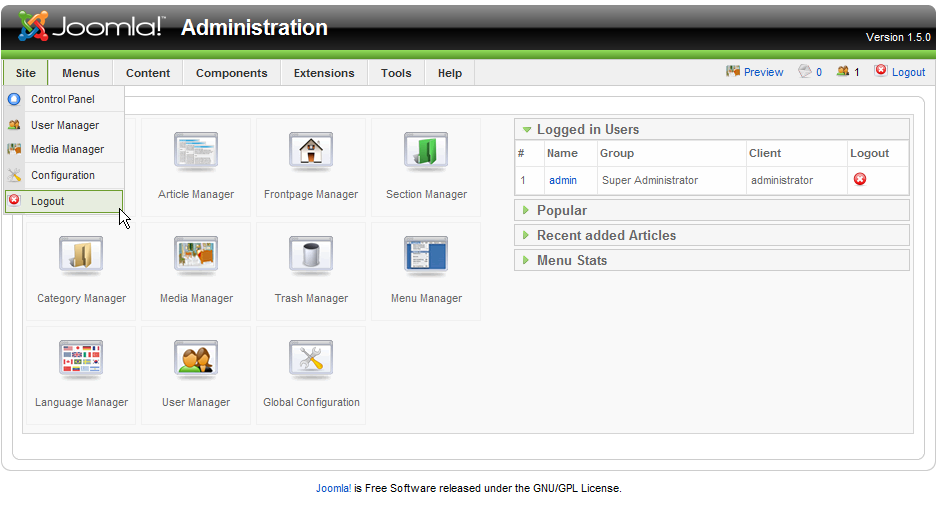Expand the Recent added Articles panel
941x522 pixels.
coord(606,236)
